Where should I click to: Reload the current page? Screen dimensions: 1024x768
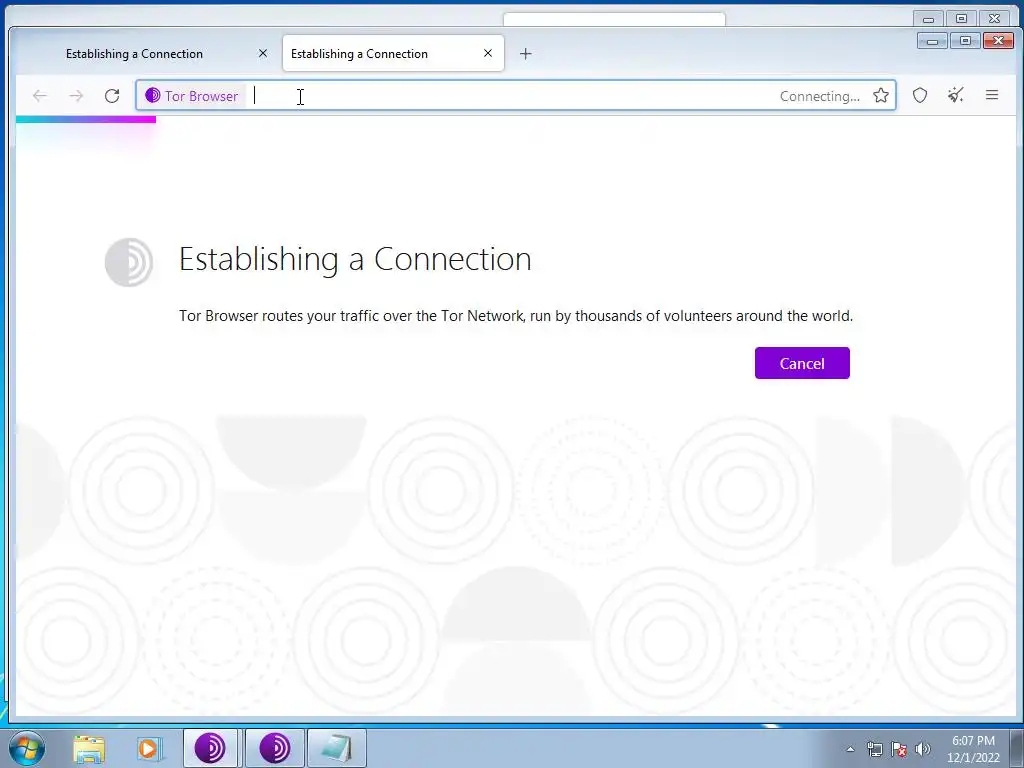coord(112,96)
